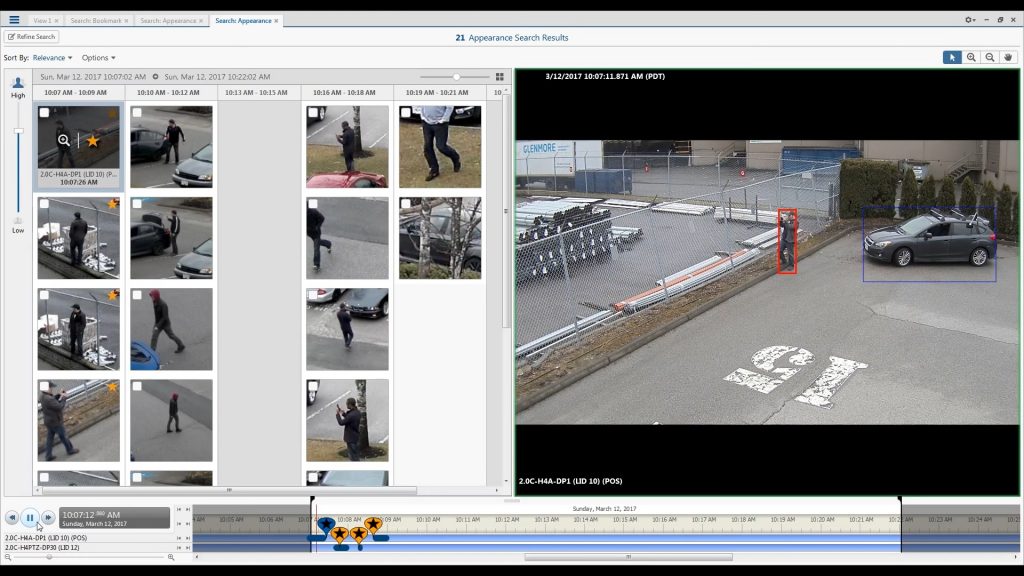Select the pointer selection tool
The image size is (1024, 576).
click(952, 57)
